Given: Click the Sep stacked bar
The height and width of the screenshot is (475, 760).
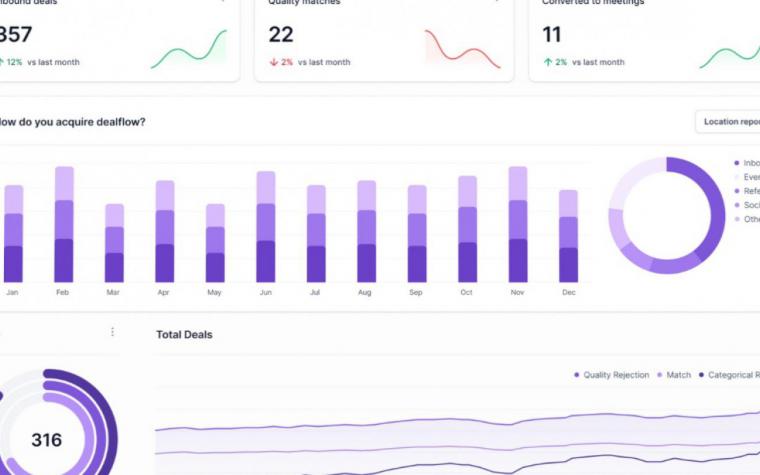Looking at the screenshot, I should 417,234.
